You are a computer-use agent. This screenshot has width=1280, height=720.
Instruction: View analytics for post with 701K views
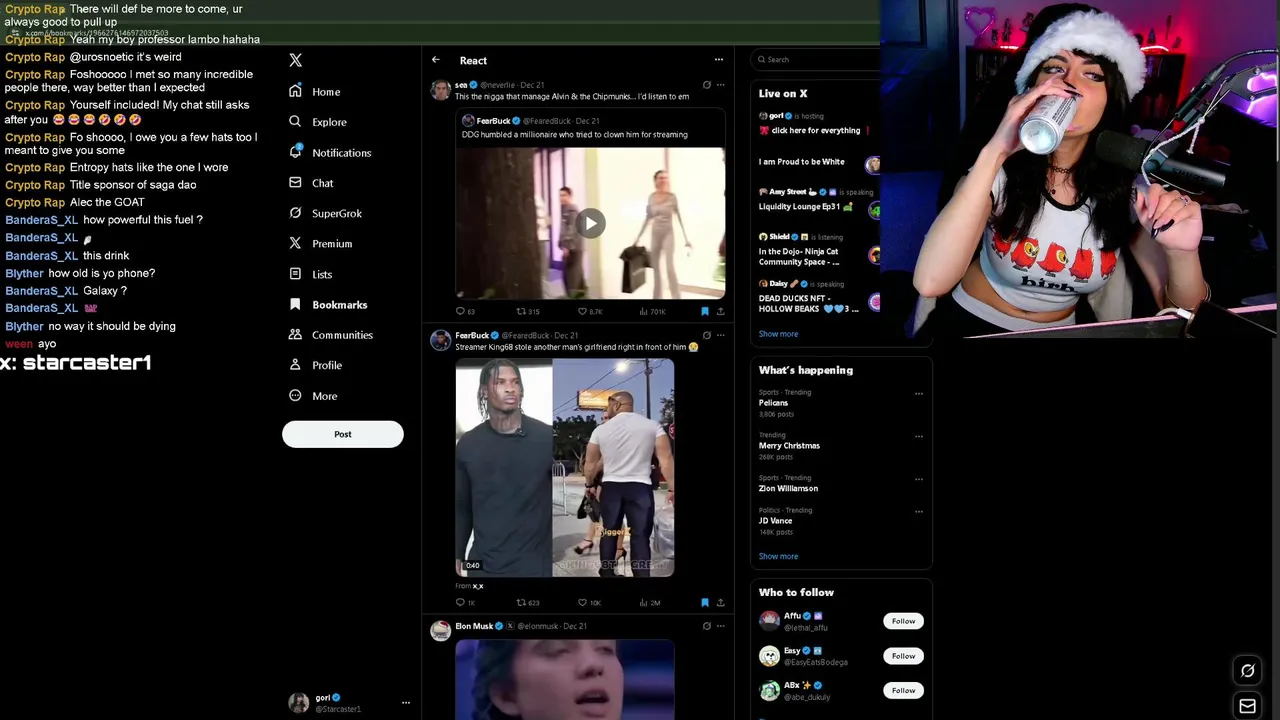(652, 311)
